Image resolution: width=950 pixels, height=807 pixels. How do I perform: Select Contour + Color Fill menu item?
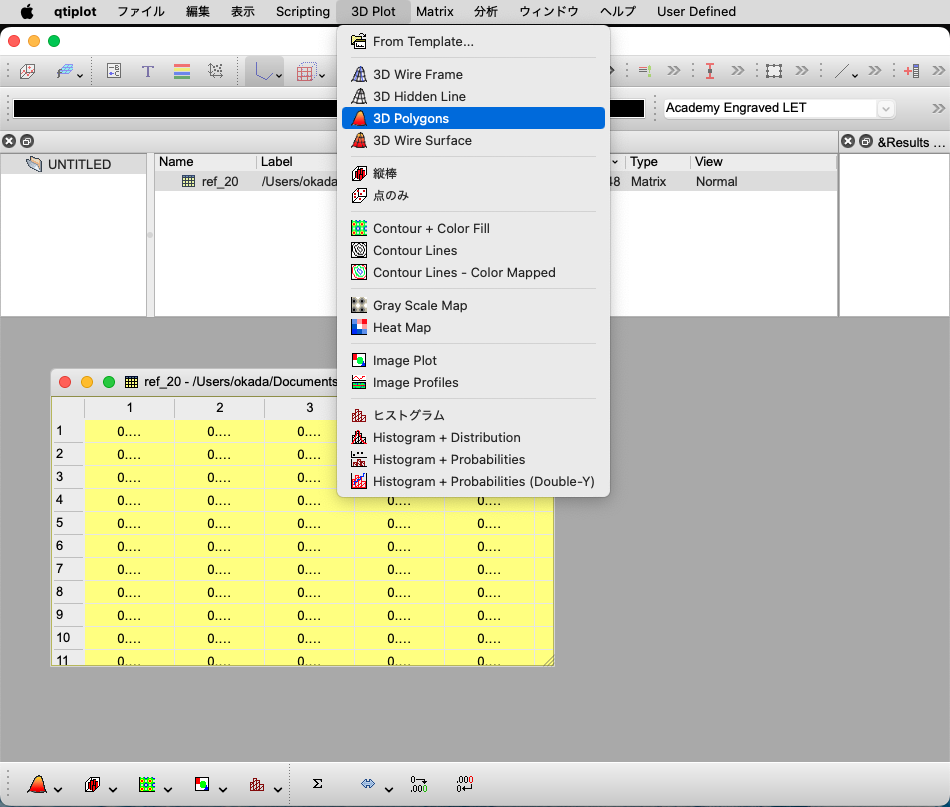[473, 228]
